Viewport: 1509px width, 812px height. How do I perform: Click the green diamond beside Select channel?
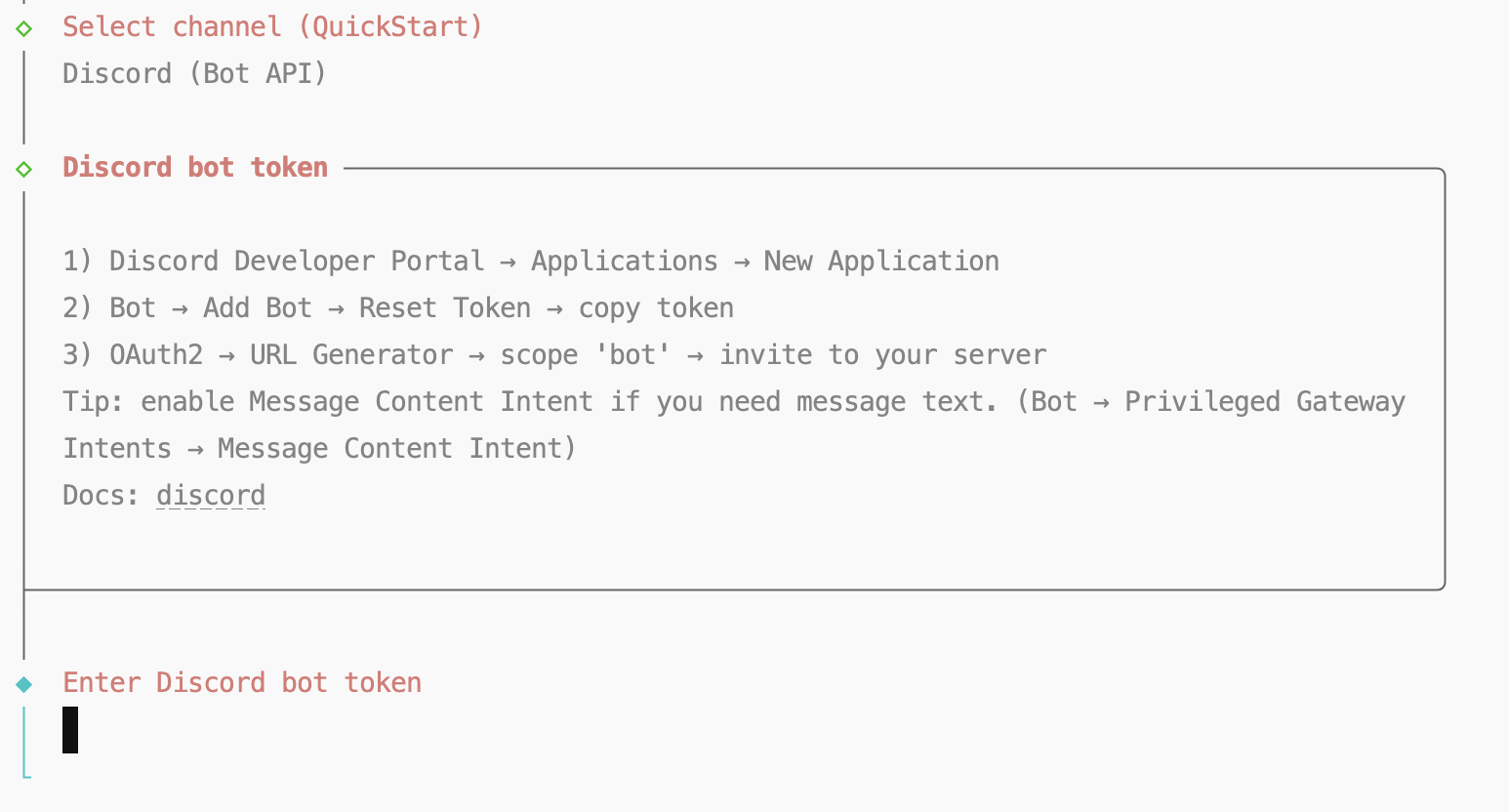click(x=24, y=29)
